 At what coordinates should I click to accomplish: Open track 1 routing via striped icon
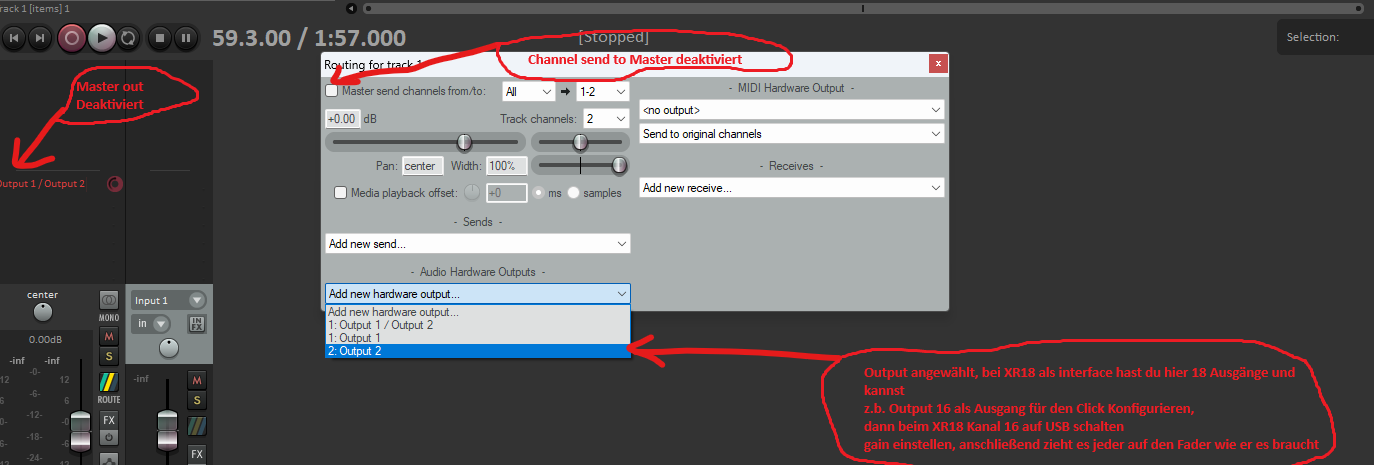click(197, 425)
